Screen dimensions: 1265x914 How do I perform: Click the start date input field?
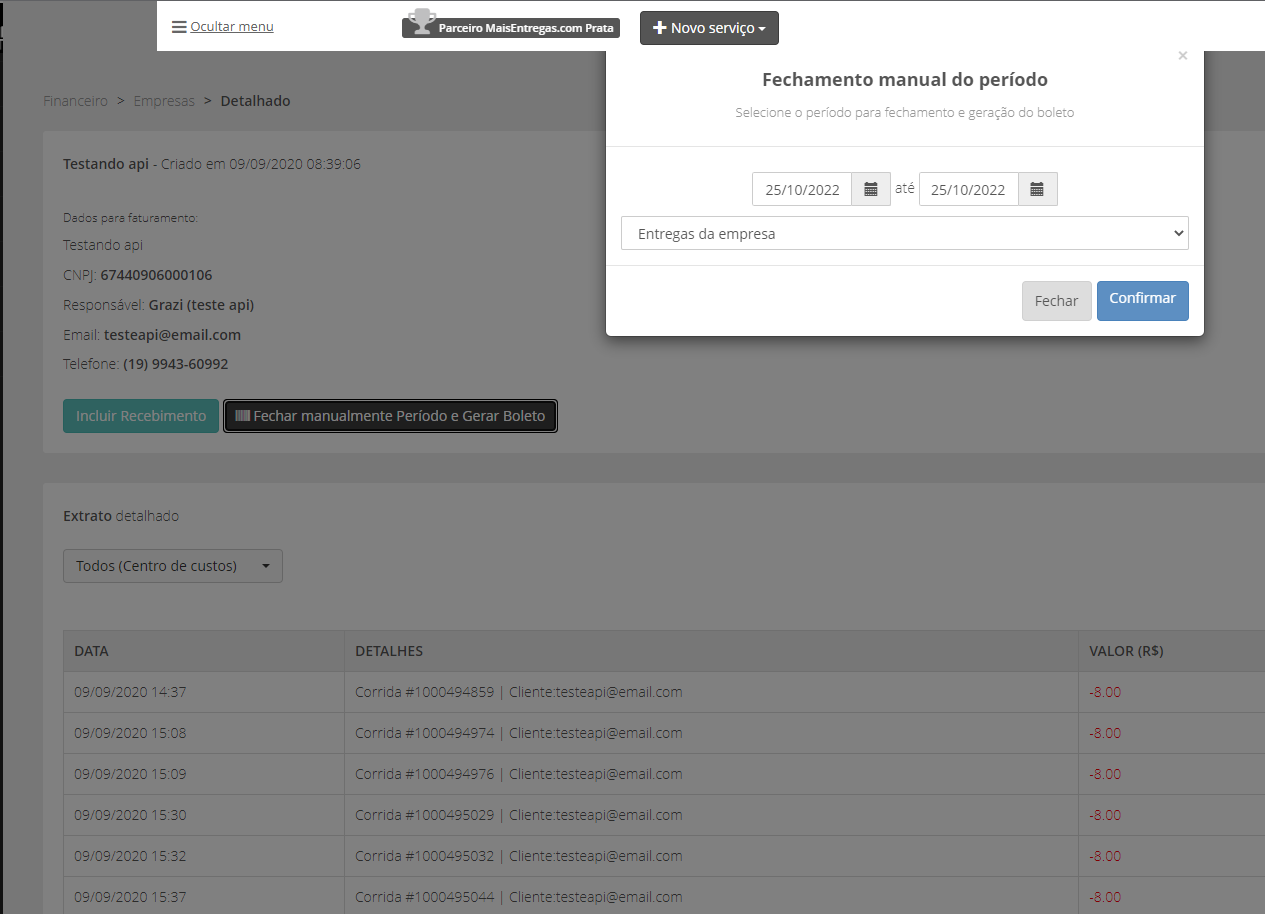pyautogui.click(x=802, y=189)
